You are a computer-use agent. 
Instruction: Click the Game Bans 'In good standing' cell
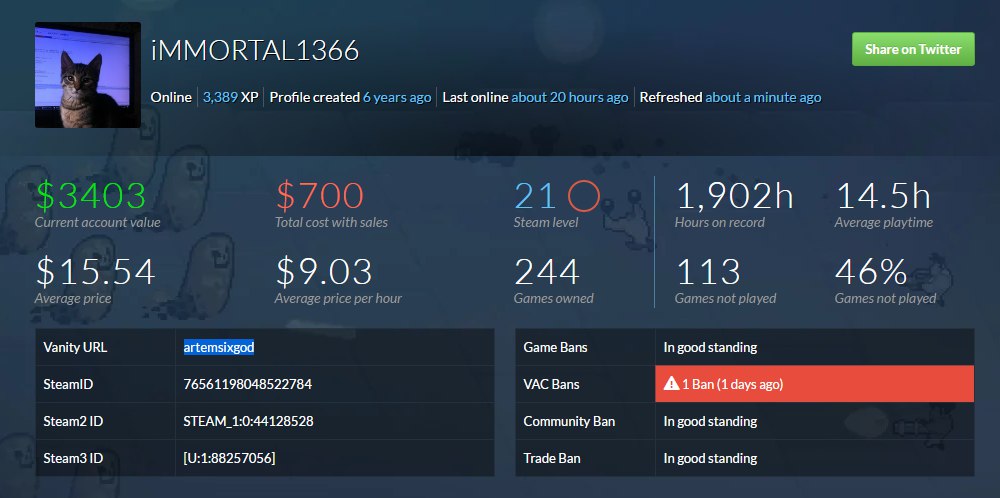tap(814, 348)
